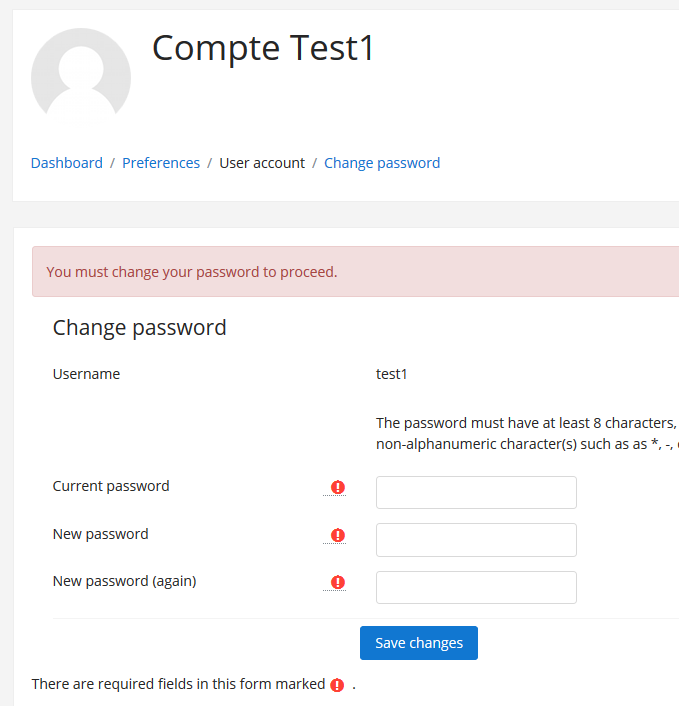Click the default user avatar picture
679x706 pixels.
81,77
